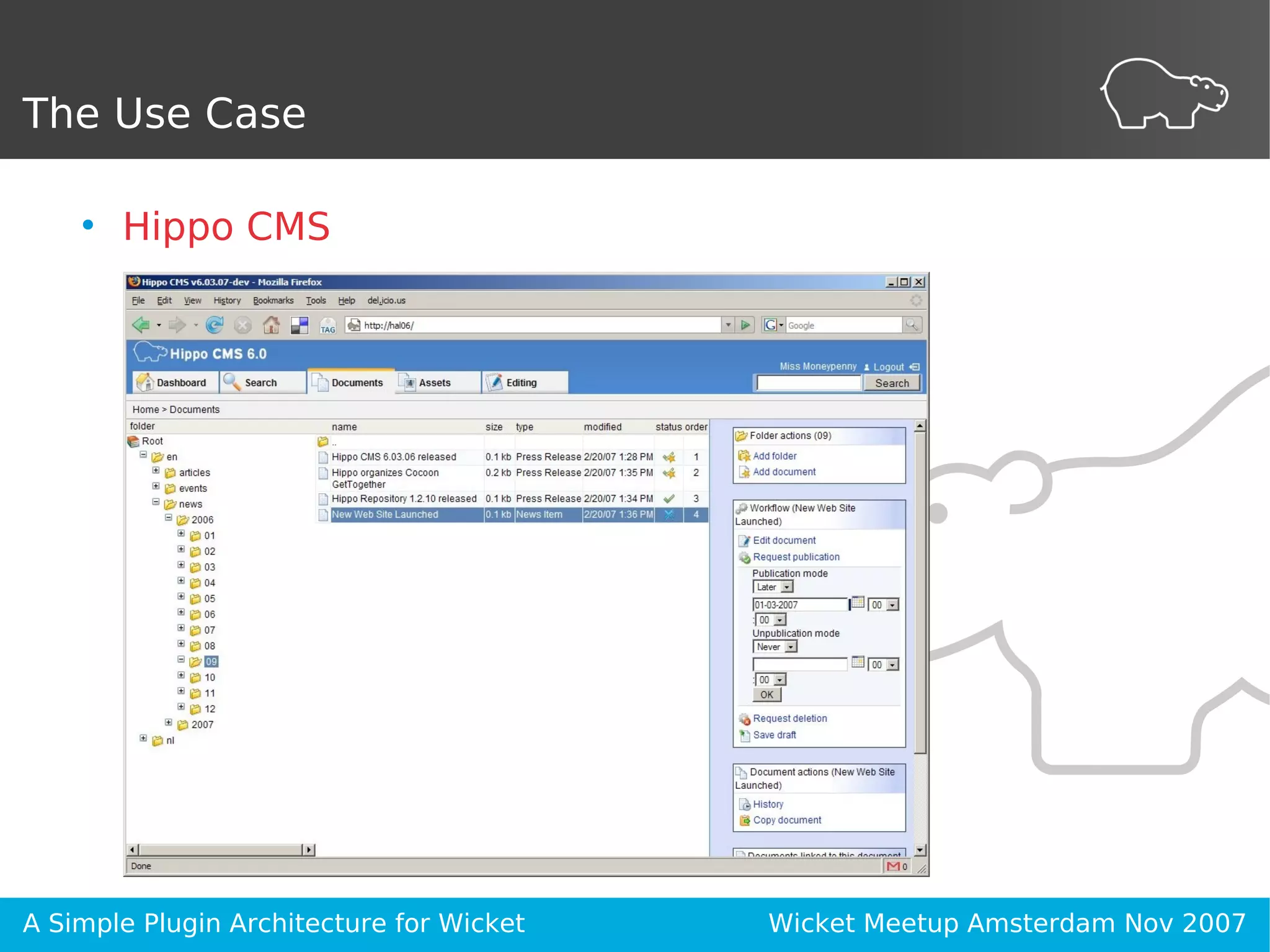This screenshot has width=1270, height=952.
Task: Click the Go arrow beside address bar
Action: [745, 324]
